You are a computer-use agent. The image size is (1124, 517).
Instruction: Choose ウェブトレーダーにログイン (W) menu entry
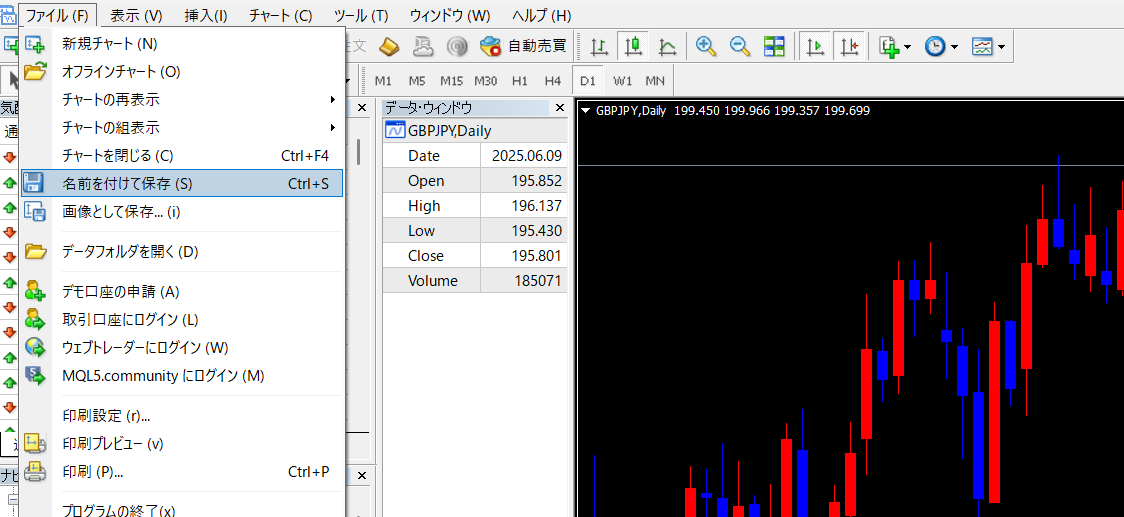tap(182, 348)
